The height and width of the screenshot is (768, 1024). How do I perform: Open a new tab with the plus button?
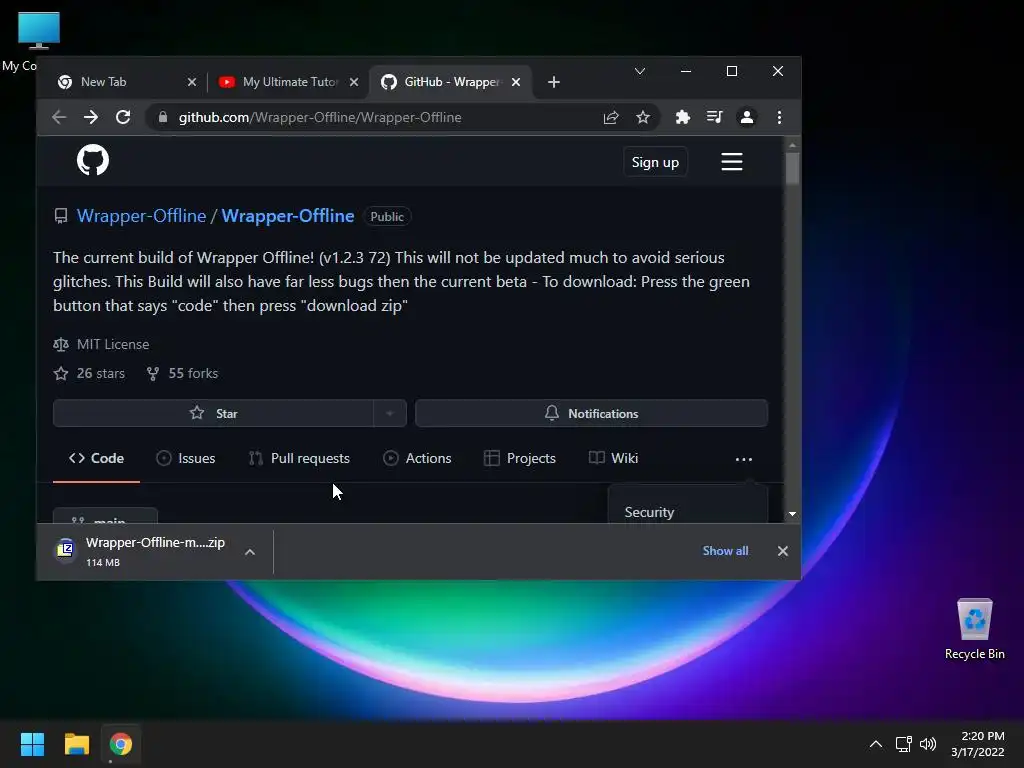pyautogui.click(x=554, y=82)
